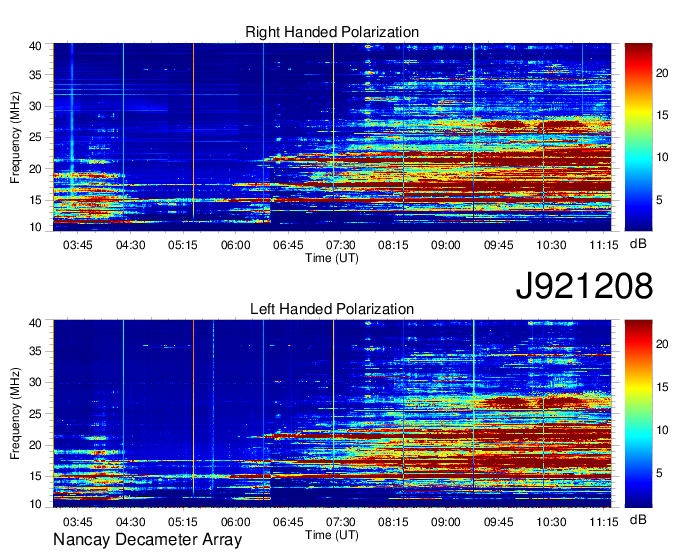The width and height of the screenshot is (680, 552).
Task: Click the "dB" label under the Left Handed colorbar
Action: [638, 520]
